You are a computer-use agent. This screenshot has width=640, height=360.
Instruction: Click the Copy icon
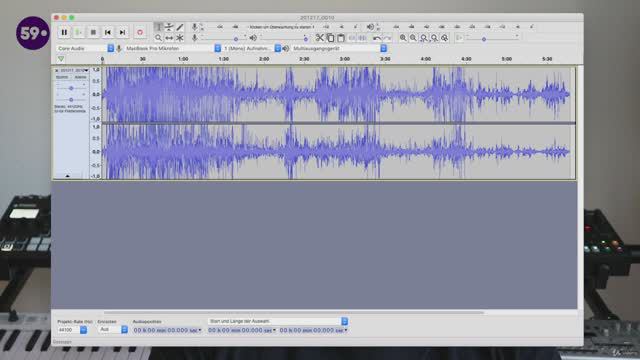(330, 38)
